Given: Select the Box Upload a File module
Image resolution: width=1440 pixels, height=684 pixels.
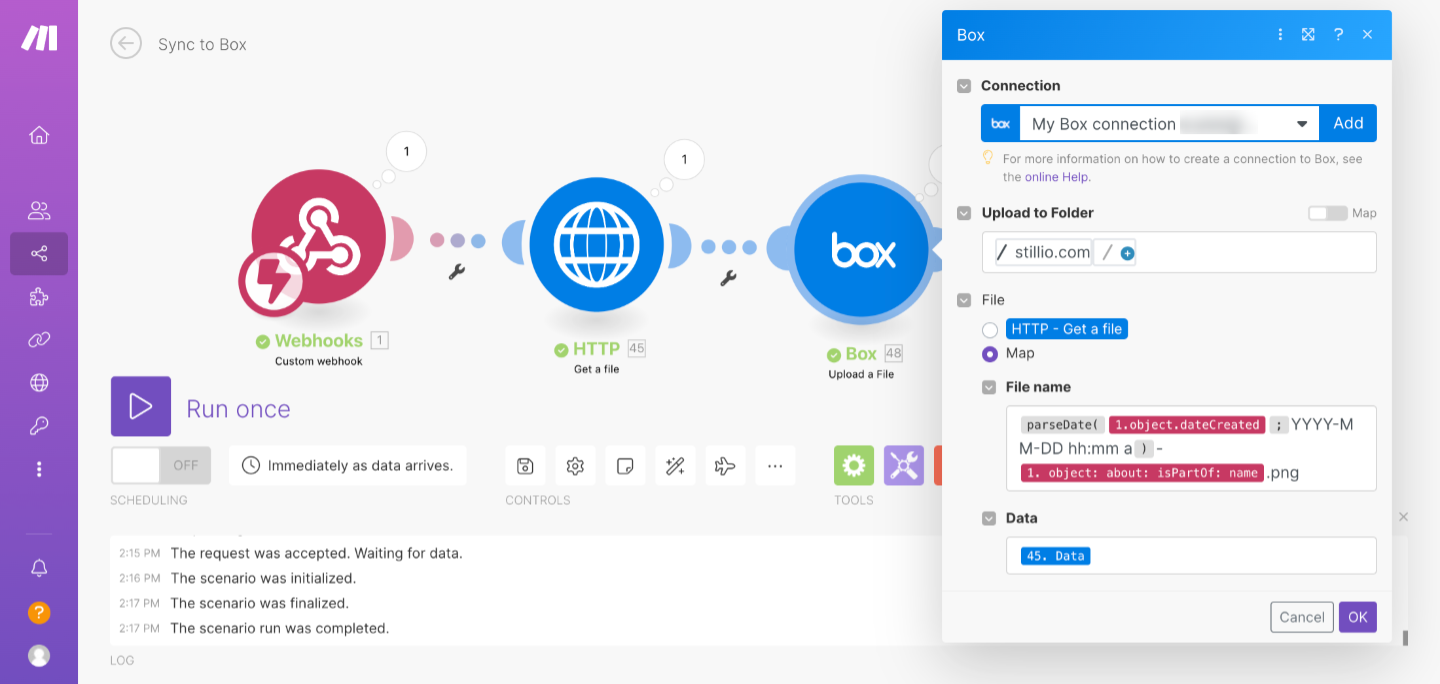Looking at the screenshot, I should (863, 250).
